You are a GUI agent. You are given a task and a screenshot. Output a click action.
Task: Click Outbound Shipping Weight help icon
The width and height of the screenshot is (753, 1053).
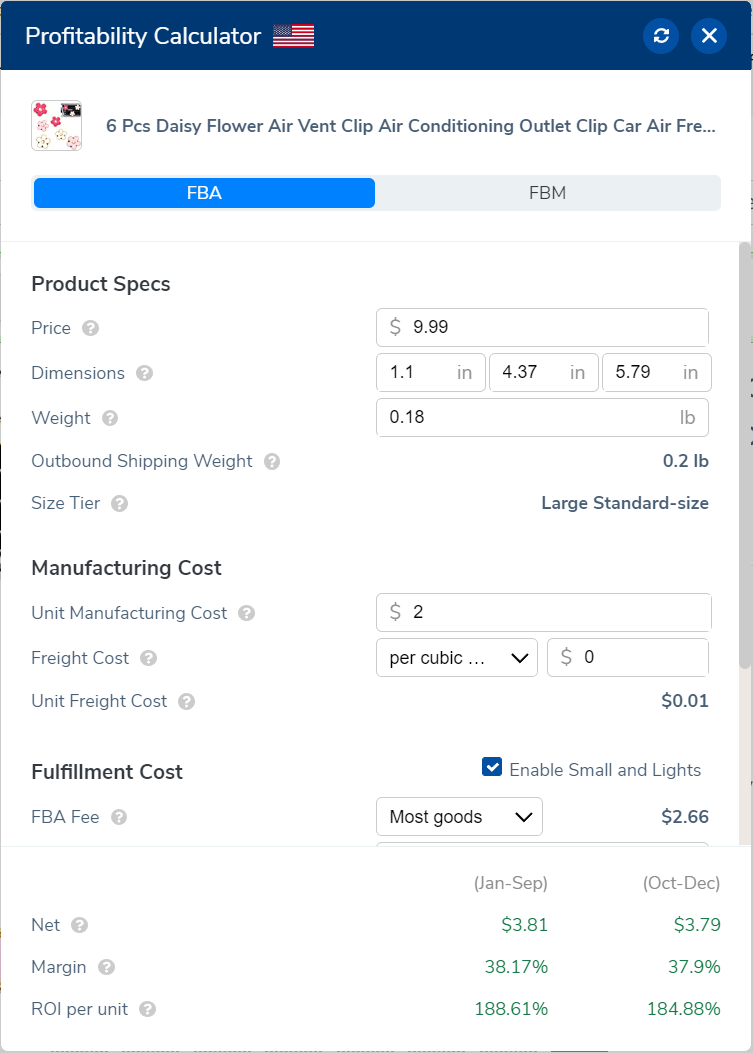(271, 462)
